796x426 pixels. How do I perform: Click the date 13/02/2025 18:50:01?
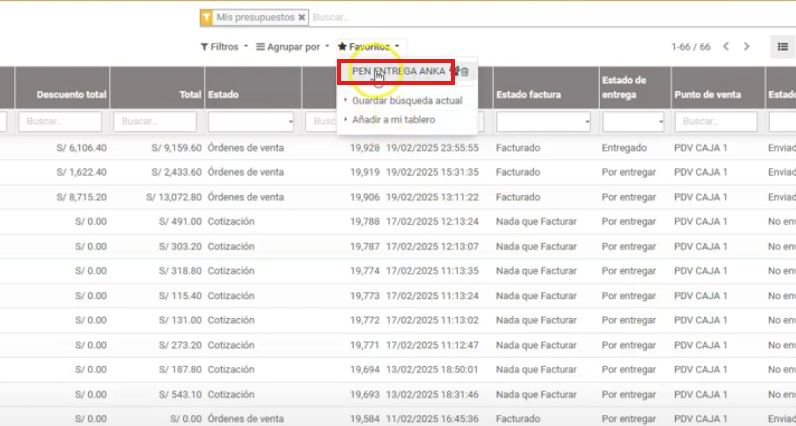[x=433, y=369]
